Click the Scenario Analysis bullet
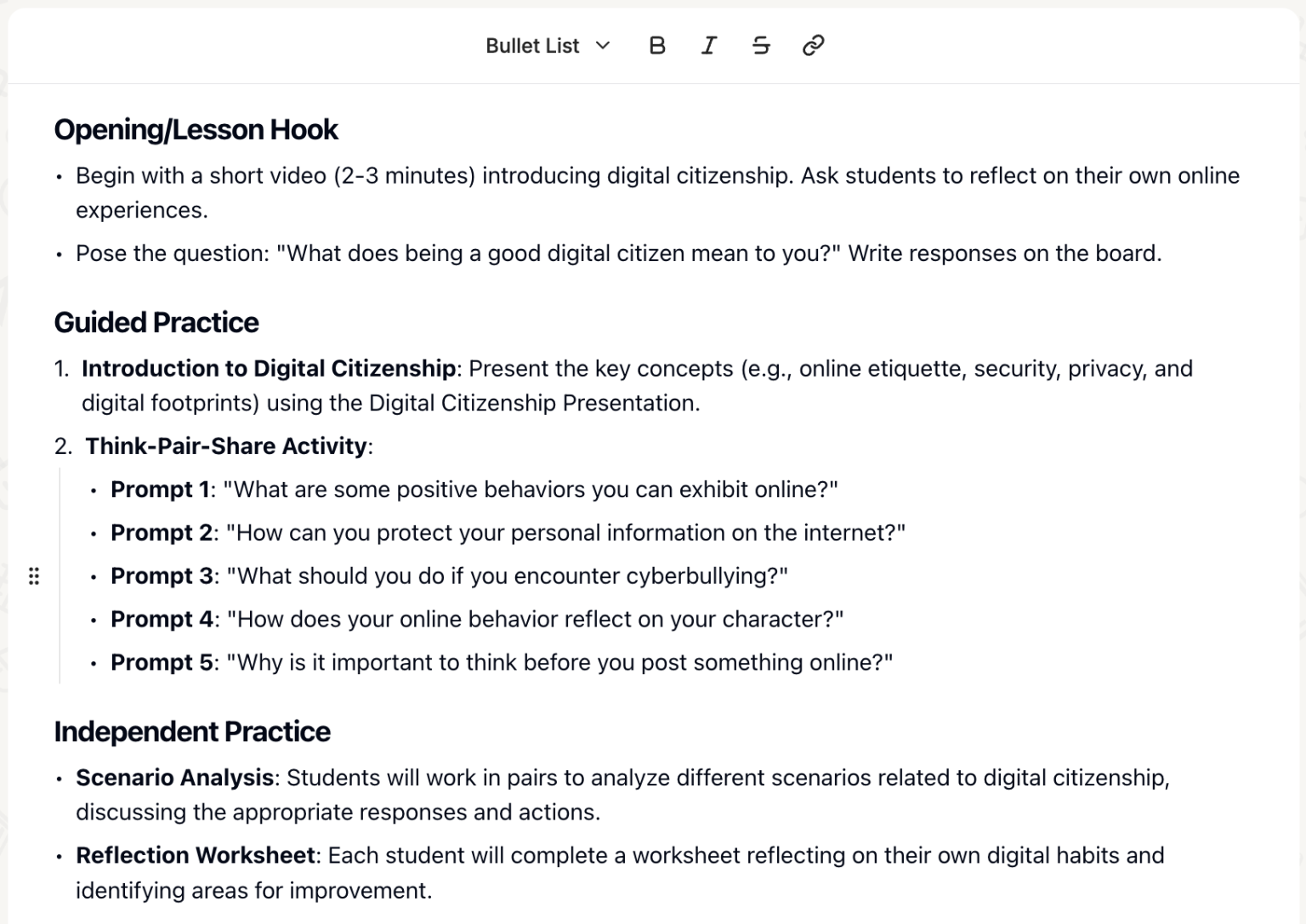The width and height of the screenshot is (1306, 924). pyautogui.click(x=174, y=778)
